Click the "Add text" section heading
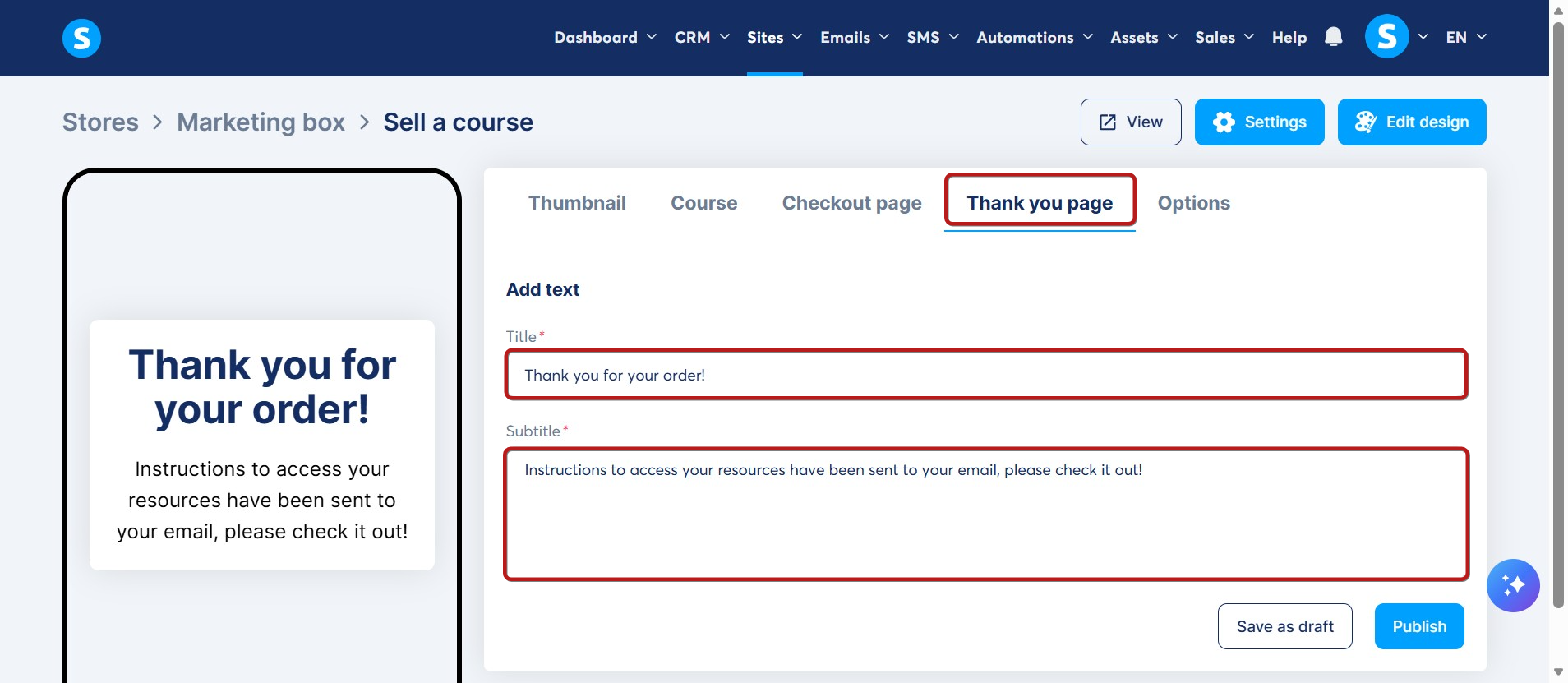The image size is (1568, 683). [x=542, y=289]
